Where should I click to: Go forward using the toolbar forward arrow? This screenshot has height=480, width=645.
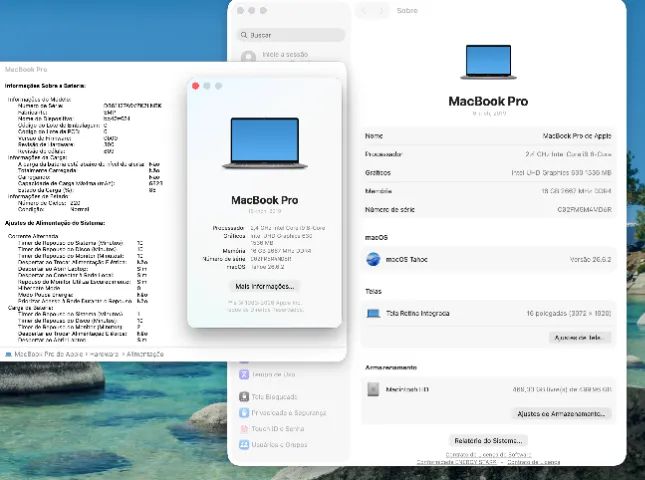[381, 11]
